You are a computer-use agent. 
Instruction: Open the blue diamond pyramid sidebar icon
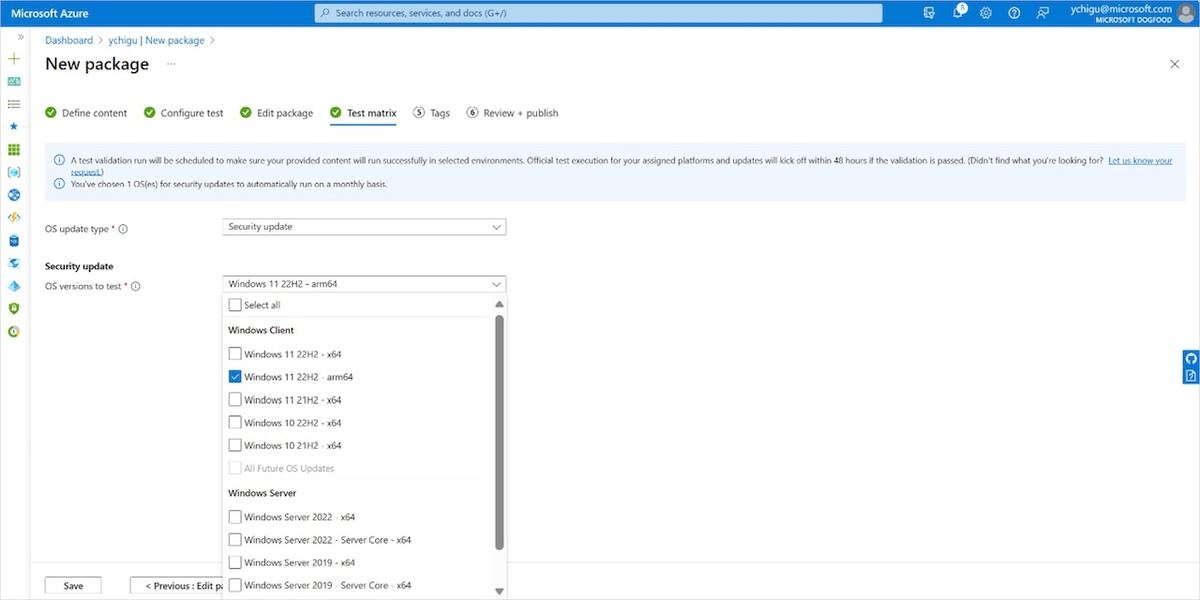click(14, 286)
